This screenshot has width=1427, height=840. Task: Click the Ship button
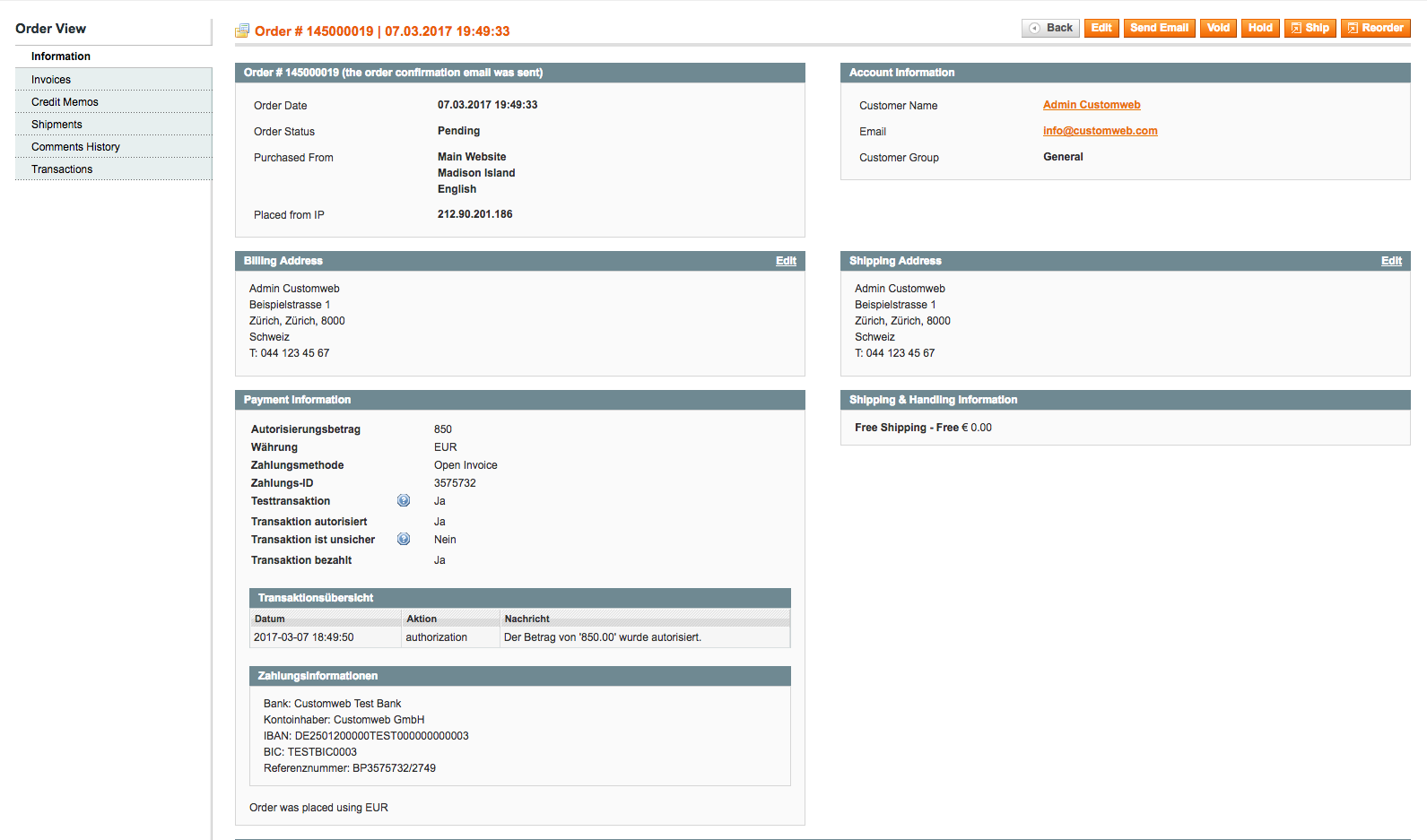tap(1310, 28)
